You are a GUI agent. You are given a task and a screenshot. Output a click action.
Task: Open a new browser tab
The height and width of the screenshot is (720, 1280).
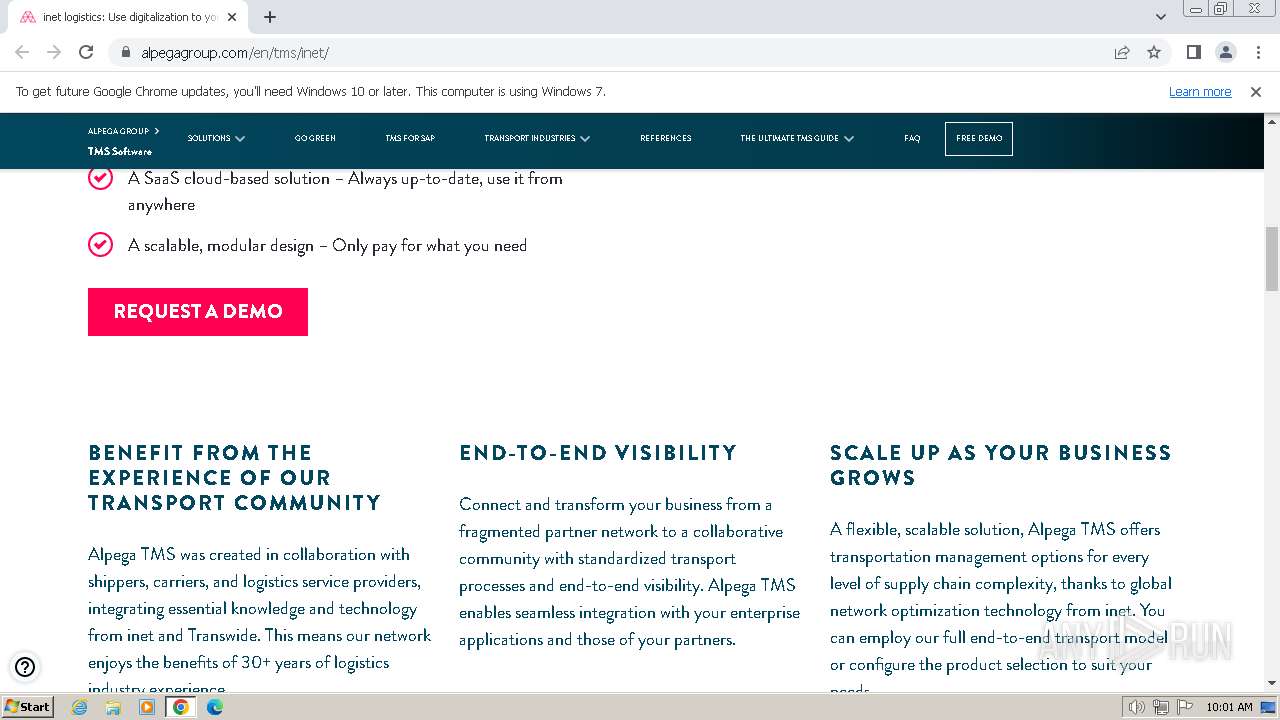tap(270, 17)
